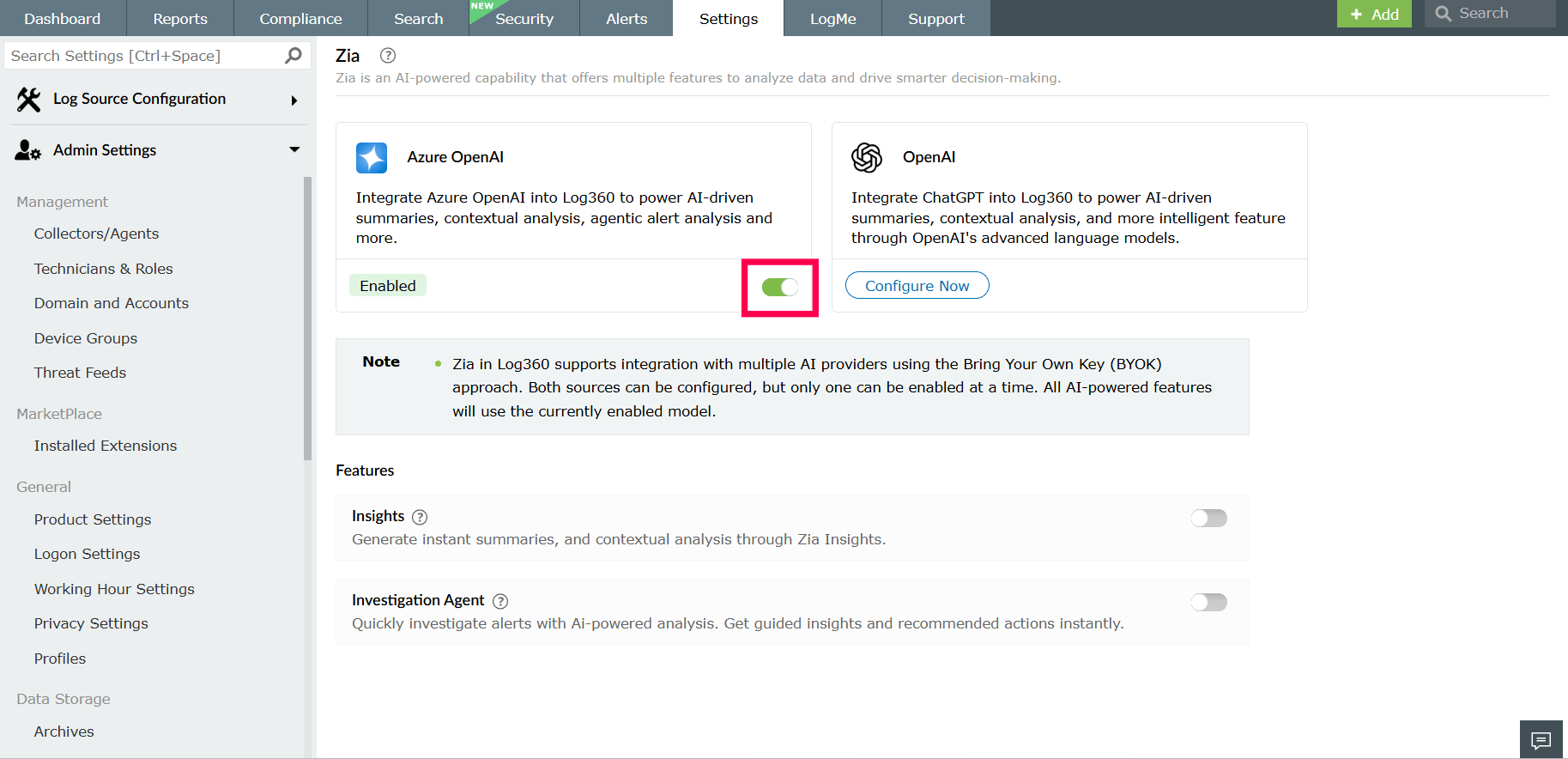Click the Zia page title
The width and height of the screenshot is (1568, 759).
(348, 56)
